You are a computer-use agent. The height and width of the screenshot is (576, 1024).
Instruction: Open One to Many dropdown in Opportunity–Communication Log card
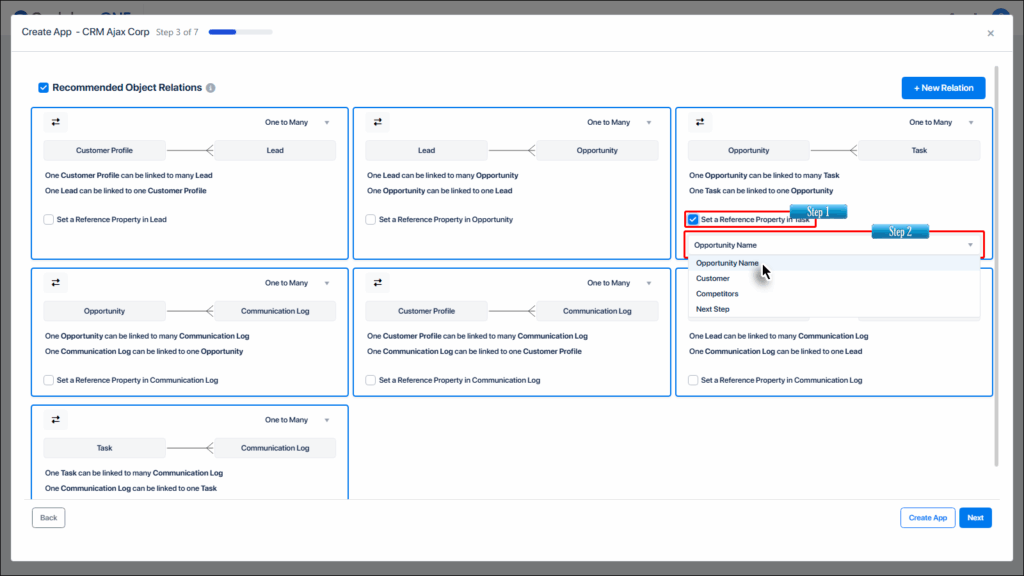click(x=297, y=283)
